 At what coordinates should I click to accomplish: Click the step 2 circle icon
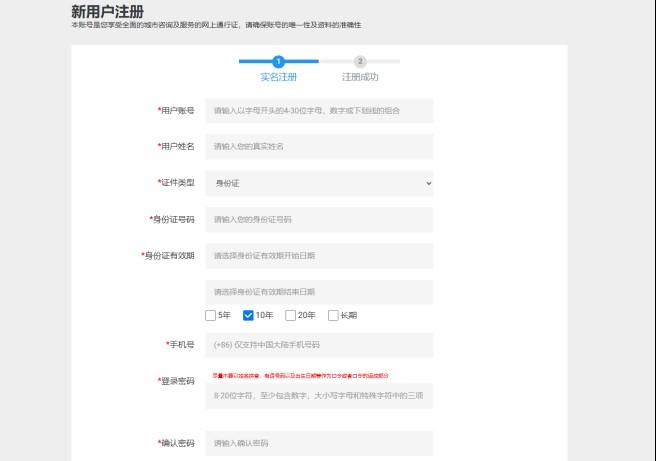click(x=360, y=62)
